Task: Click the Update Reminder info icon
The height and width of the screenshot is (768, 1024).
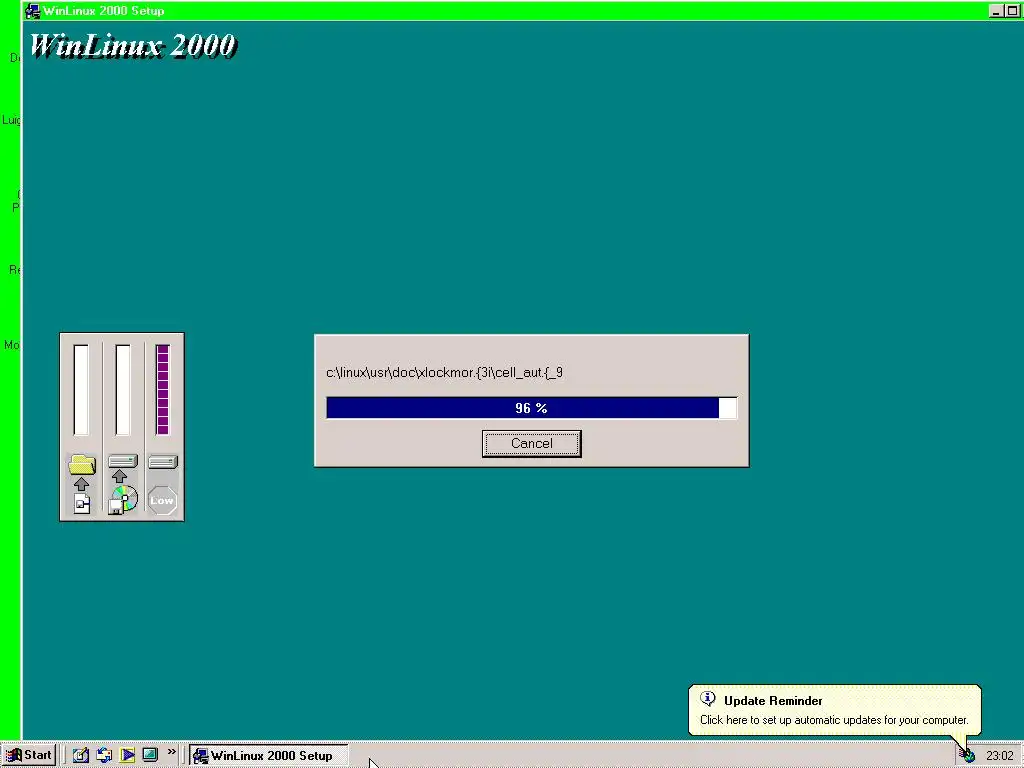Action: tap(708, 699)
